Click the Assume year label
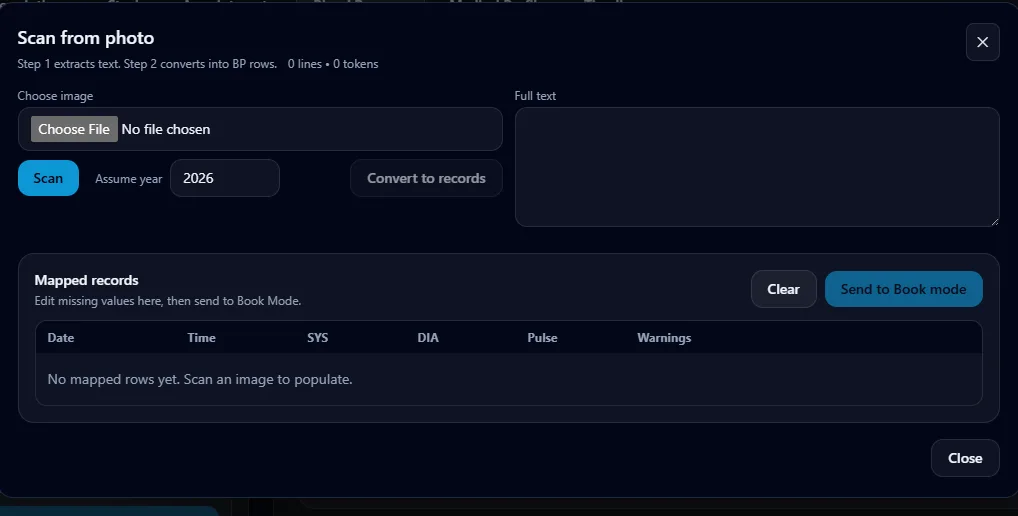This screenshot has height=516, width=1018. 128,179
